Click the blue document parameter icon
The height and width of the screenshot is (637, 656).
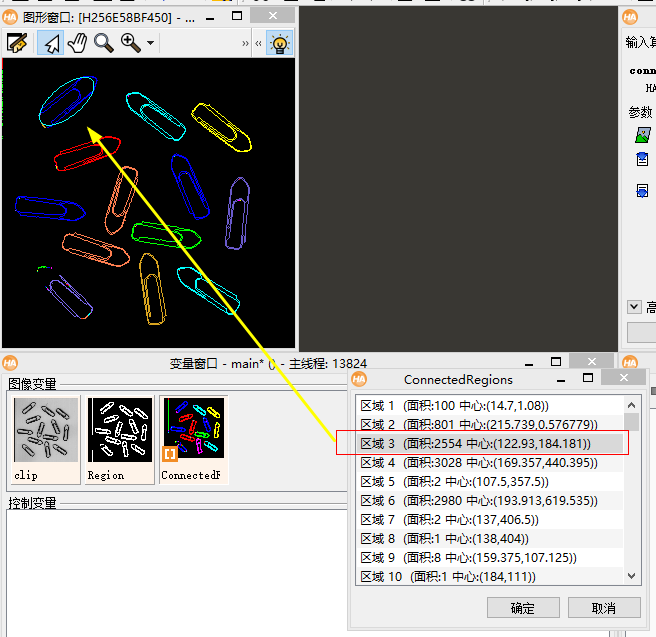click(x=642, y=159)
